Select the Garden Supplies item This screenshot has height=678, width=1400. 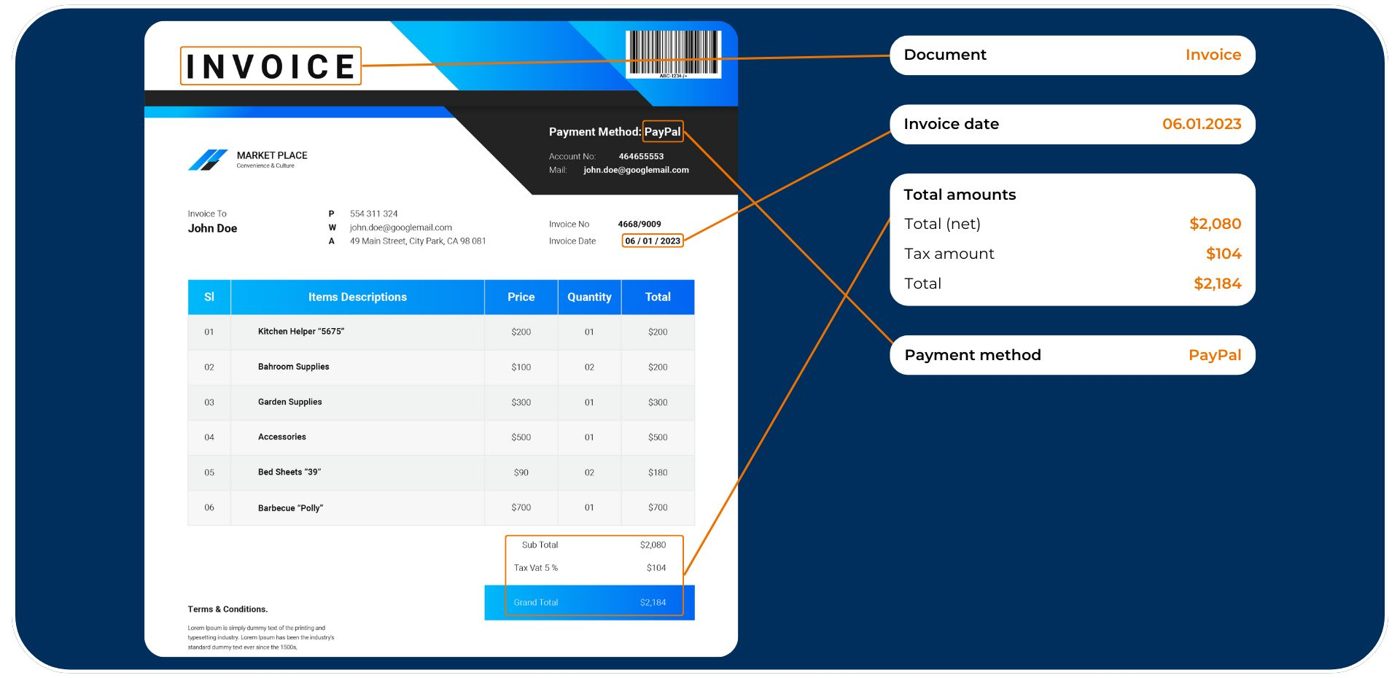point(290,402)
